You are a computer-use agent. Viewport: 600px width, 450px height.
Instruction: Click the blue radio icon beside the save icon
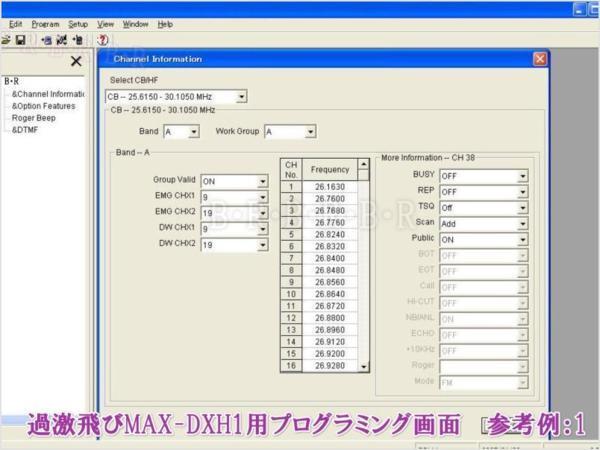pos(46,40)
